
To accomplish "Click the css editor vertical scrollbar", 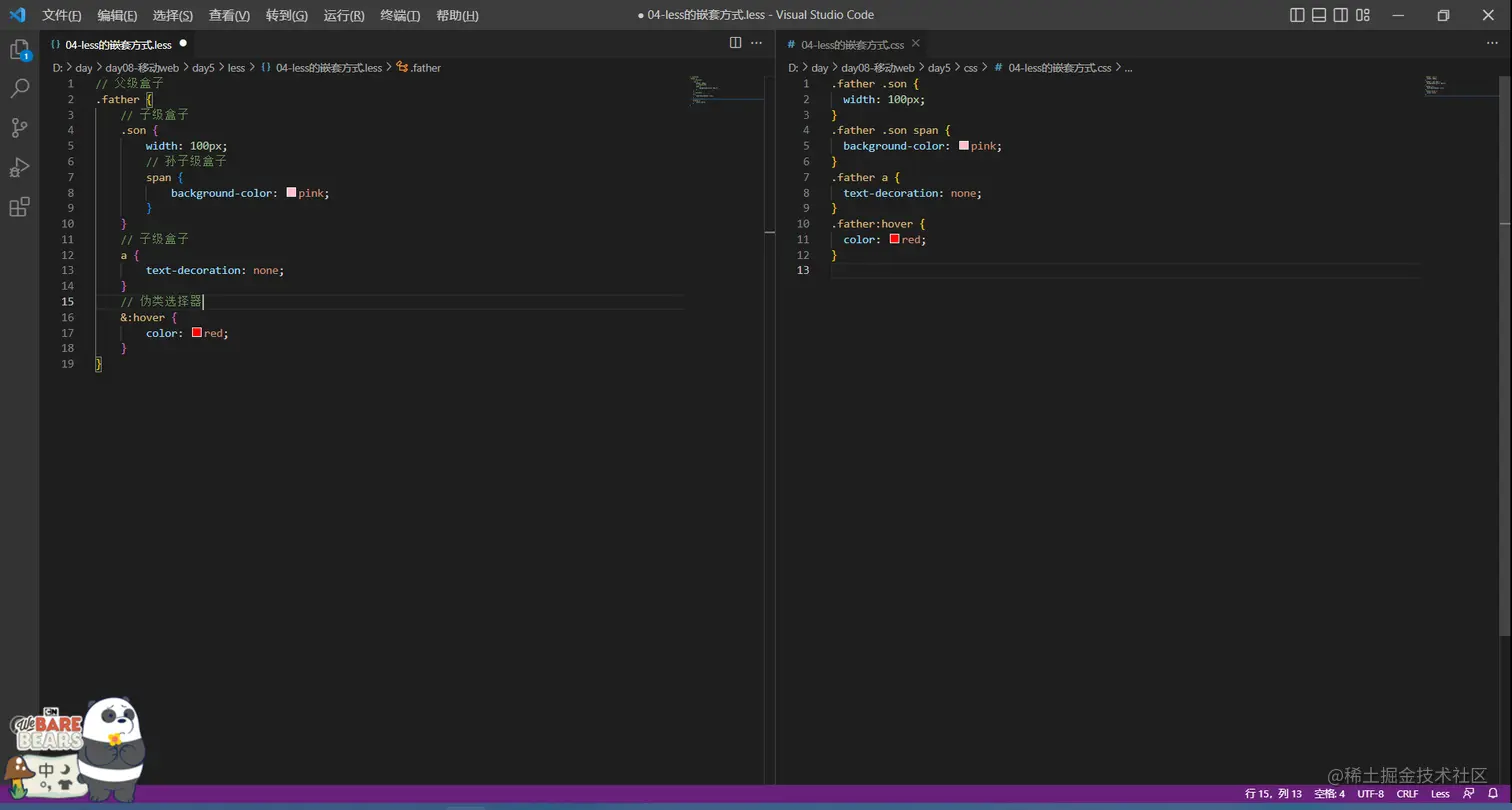I will coord(1505,355).
